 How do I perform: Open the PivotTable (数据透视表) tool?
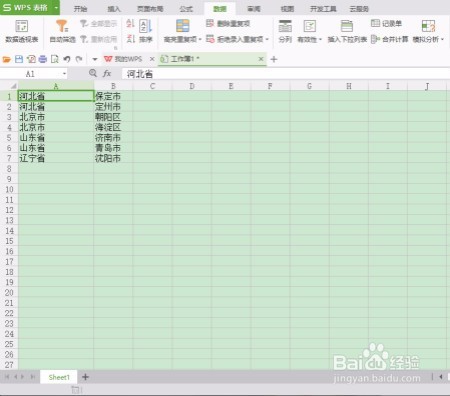pos(22,31)
